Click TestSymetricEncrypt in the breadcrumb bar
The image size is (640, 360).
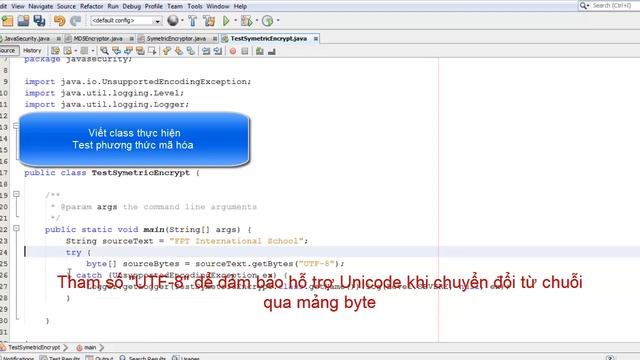(34, 347)
